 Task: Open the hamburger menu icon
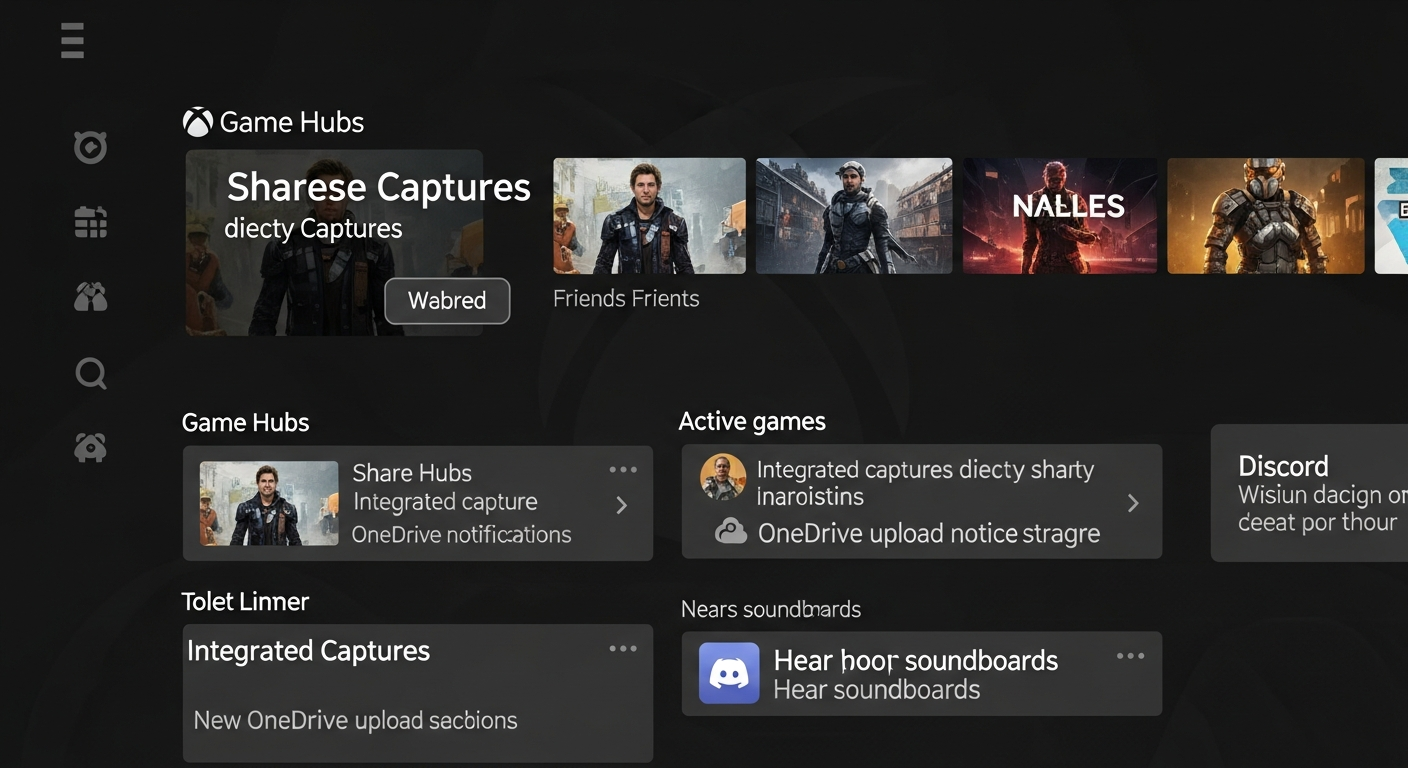[72, 41]
